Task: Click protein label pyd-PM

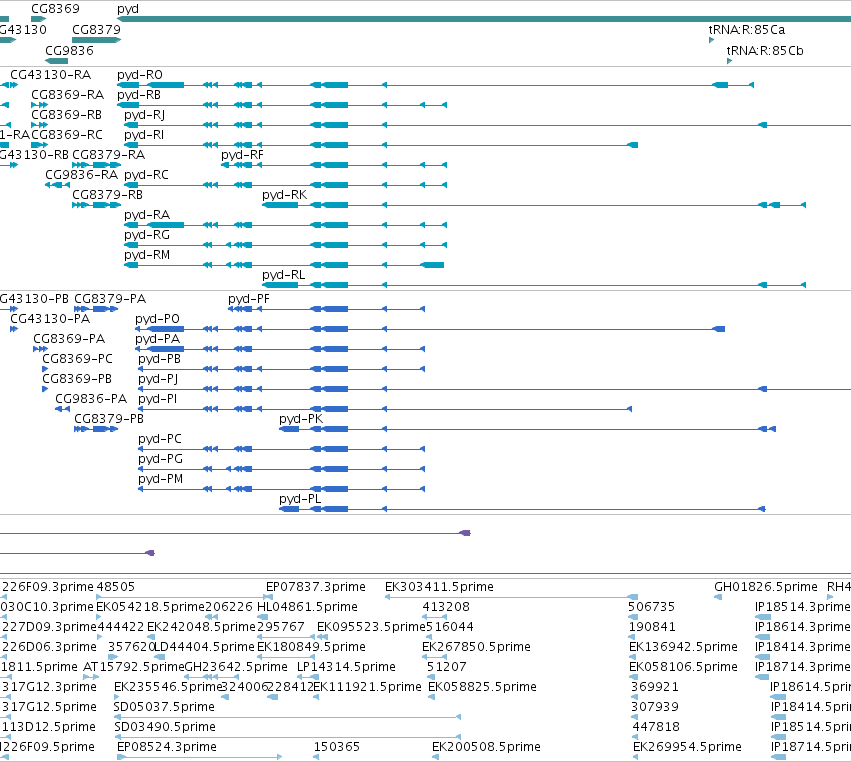Action: 160,479
